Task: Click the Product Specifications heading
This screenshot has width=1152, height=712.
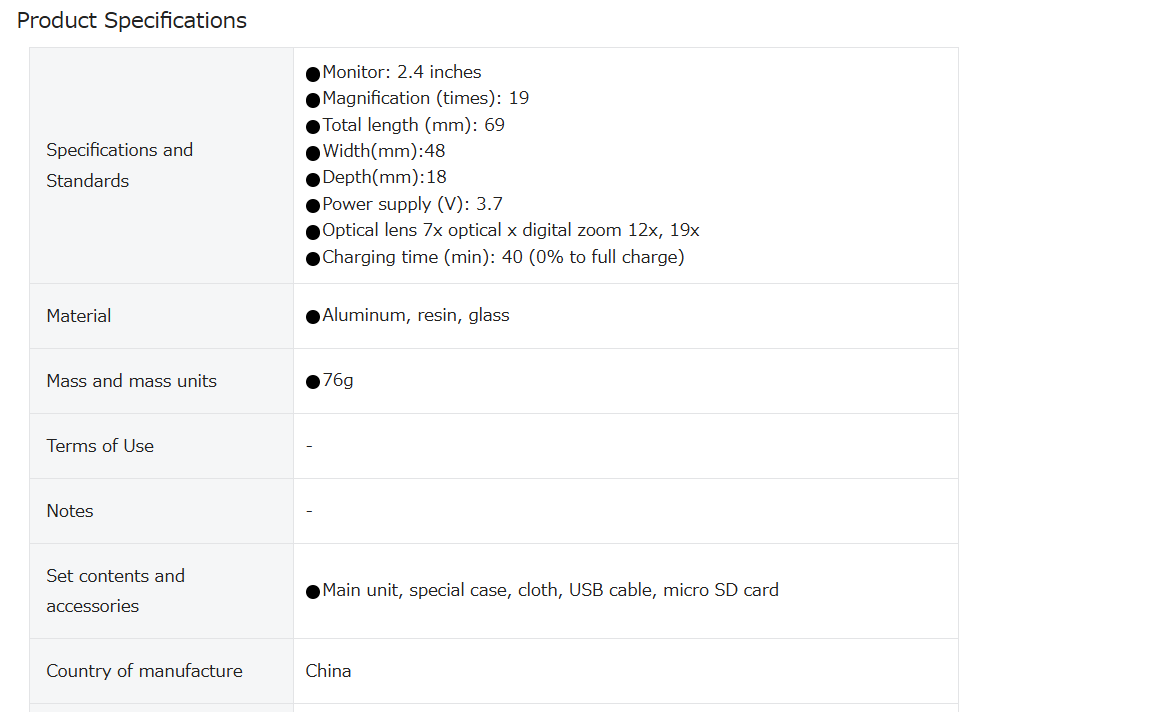Action: [x=132, y=21]
